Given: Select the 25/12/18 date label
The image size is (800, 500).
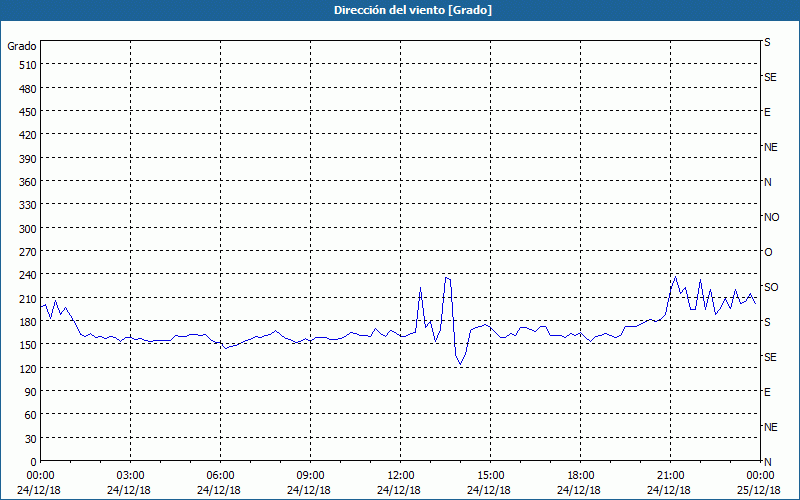Looking at the screenshot, I should pyautogui.click(x=759, y=490).
